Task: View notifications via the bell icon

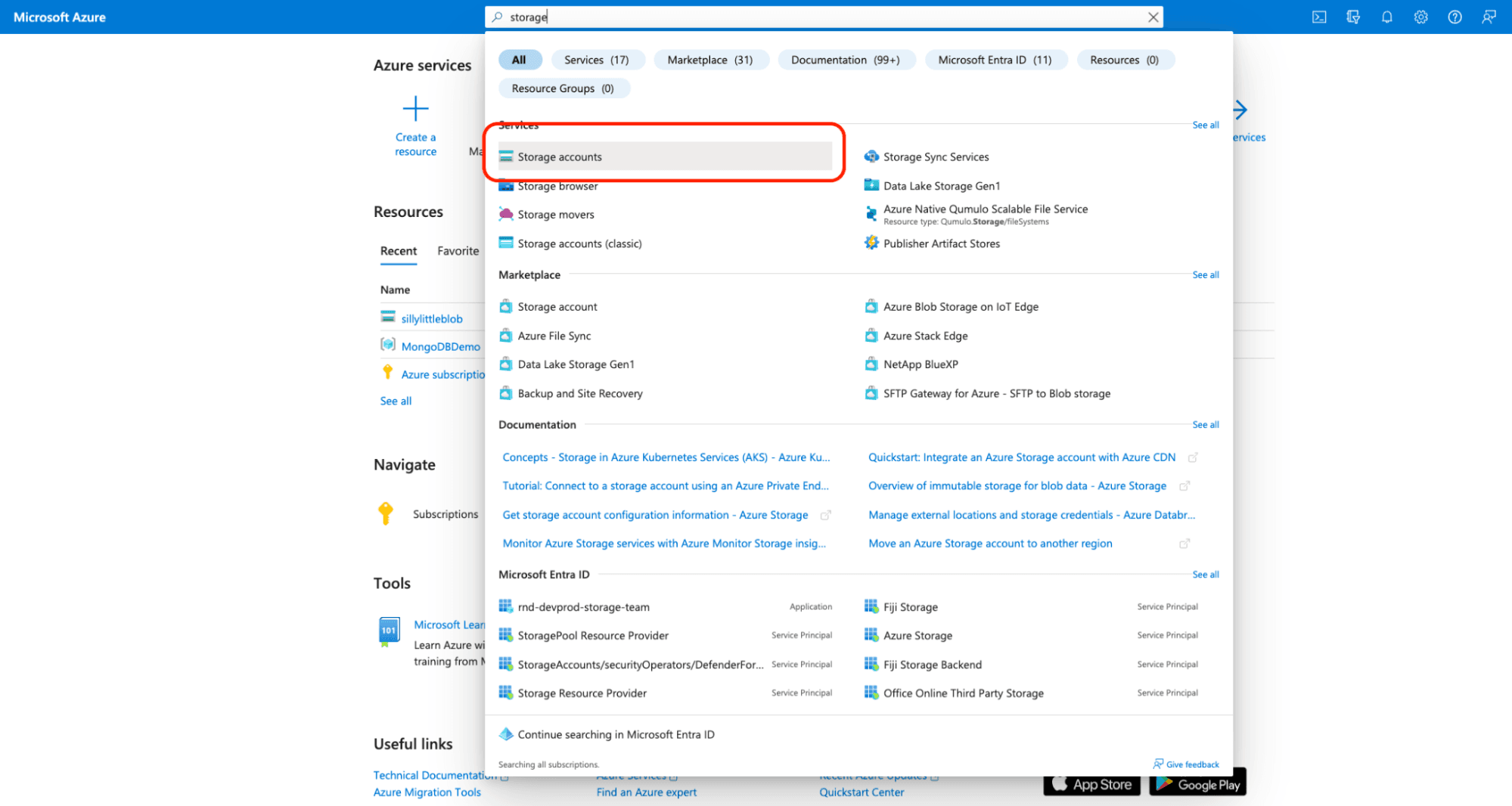Action: click(1387, 17)
